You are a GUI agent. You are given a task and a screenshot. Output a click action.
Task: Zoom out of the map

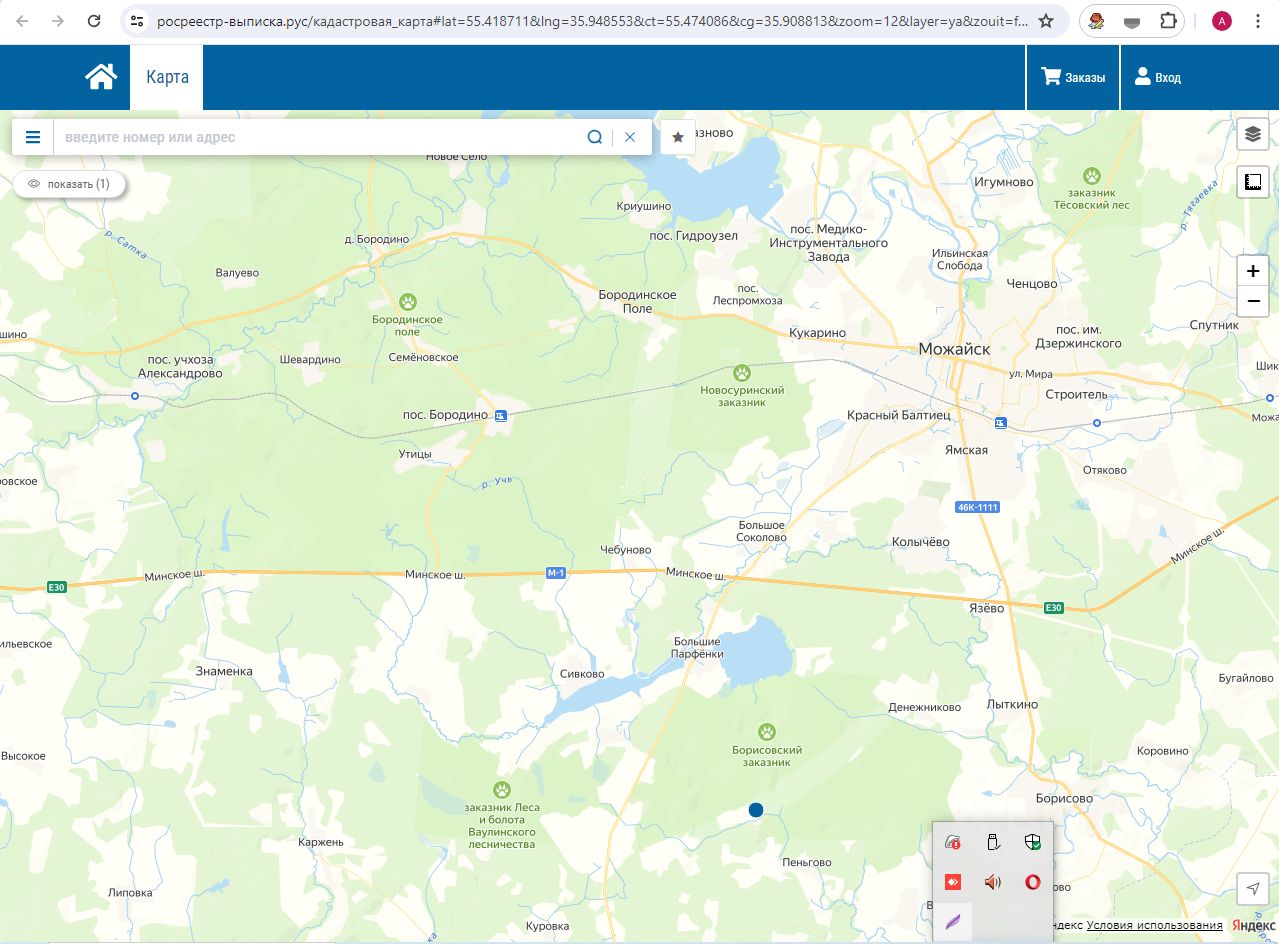(x=1252, y=301)
